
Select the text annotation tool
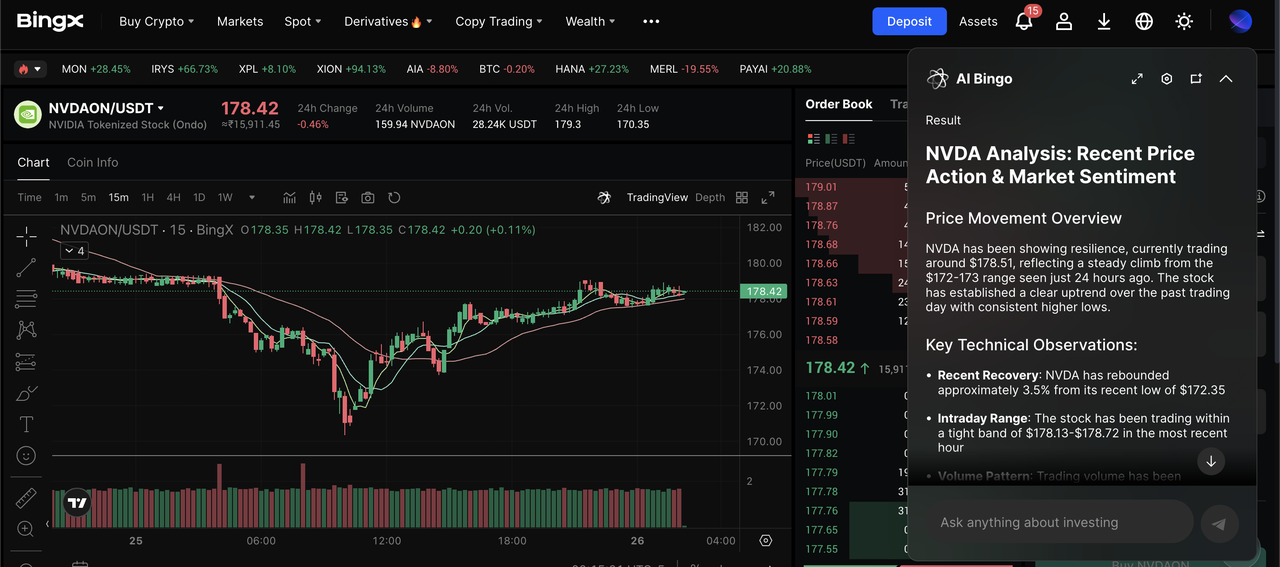click(x=27, y=424)
